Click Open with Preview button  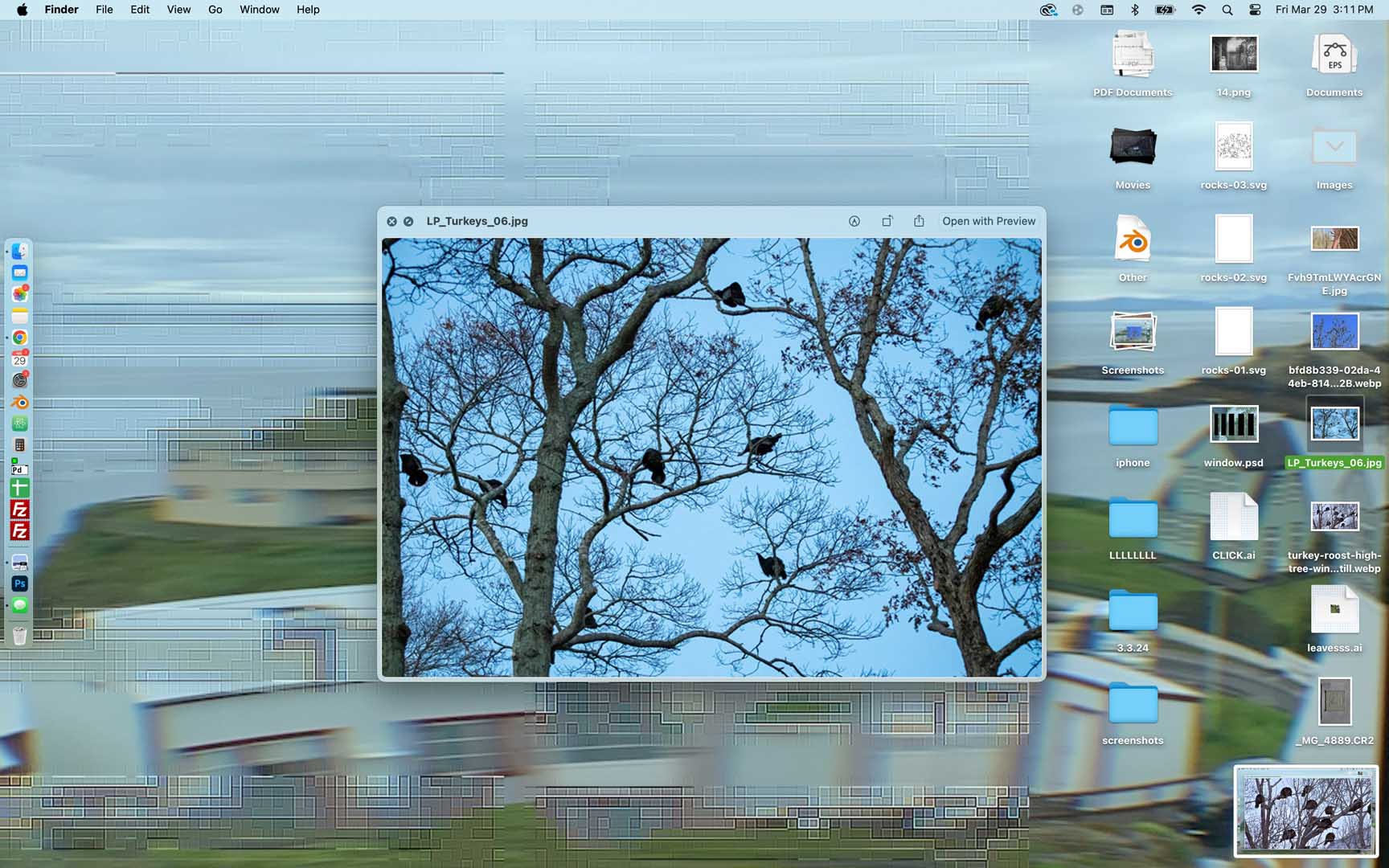[x=989, y=221]
